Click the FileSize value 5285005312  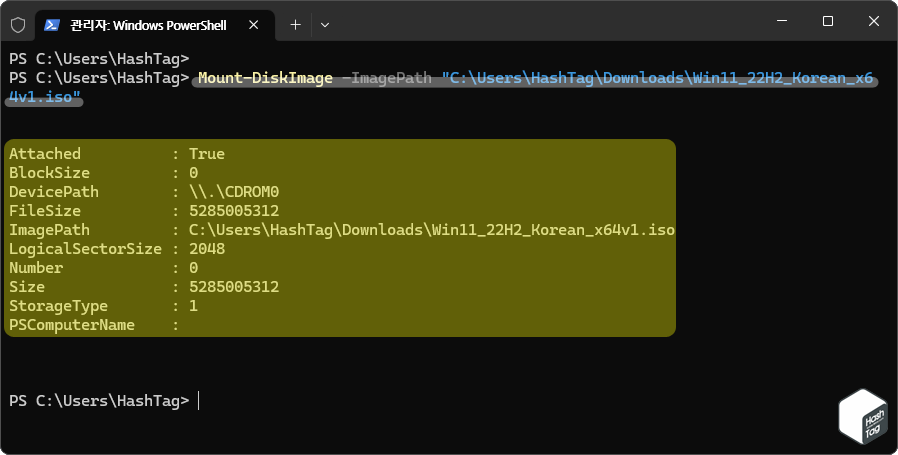[234, 210]
